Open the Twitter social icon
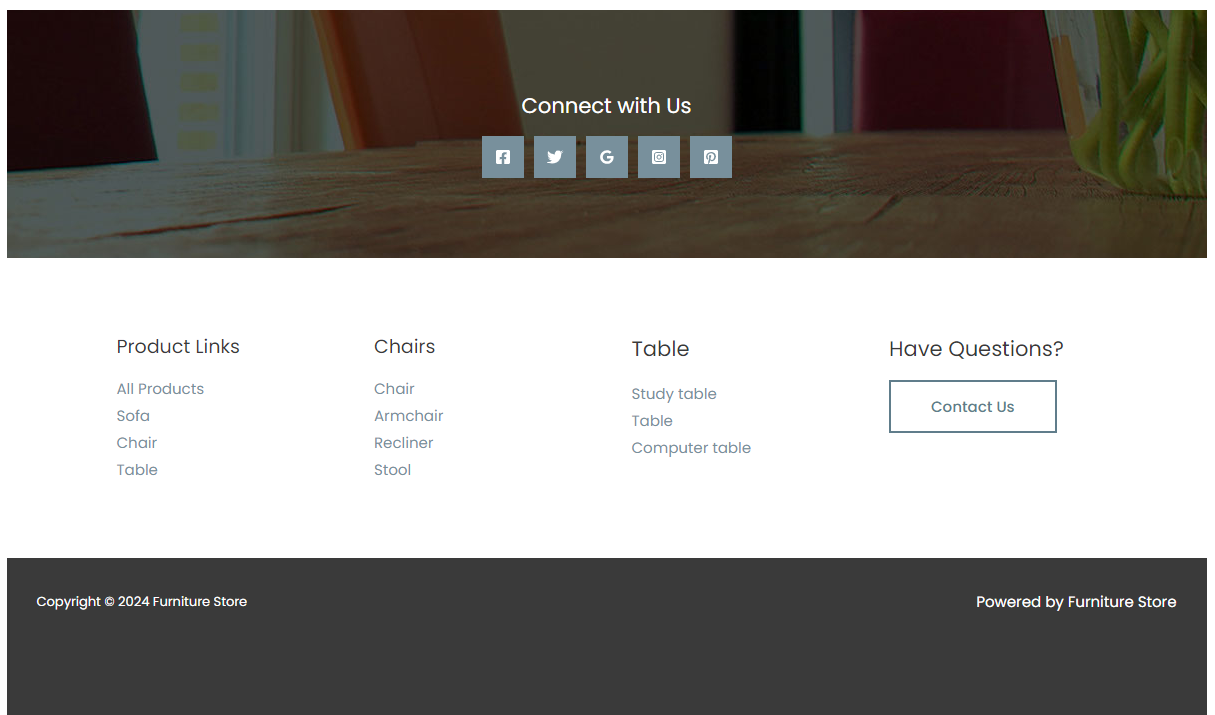The image size is (1215, 715). click(x=555, y=157)
